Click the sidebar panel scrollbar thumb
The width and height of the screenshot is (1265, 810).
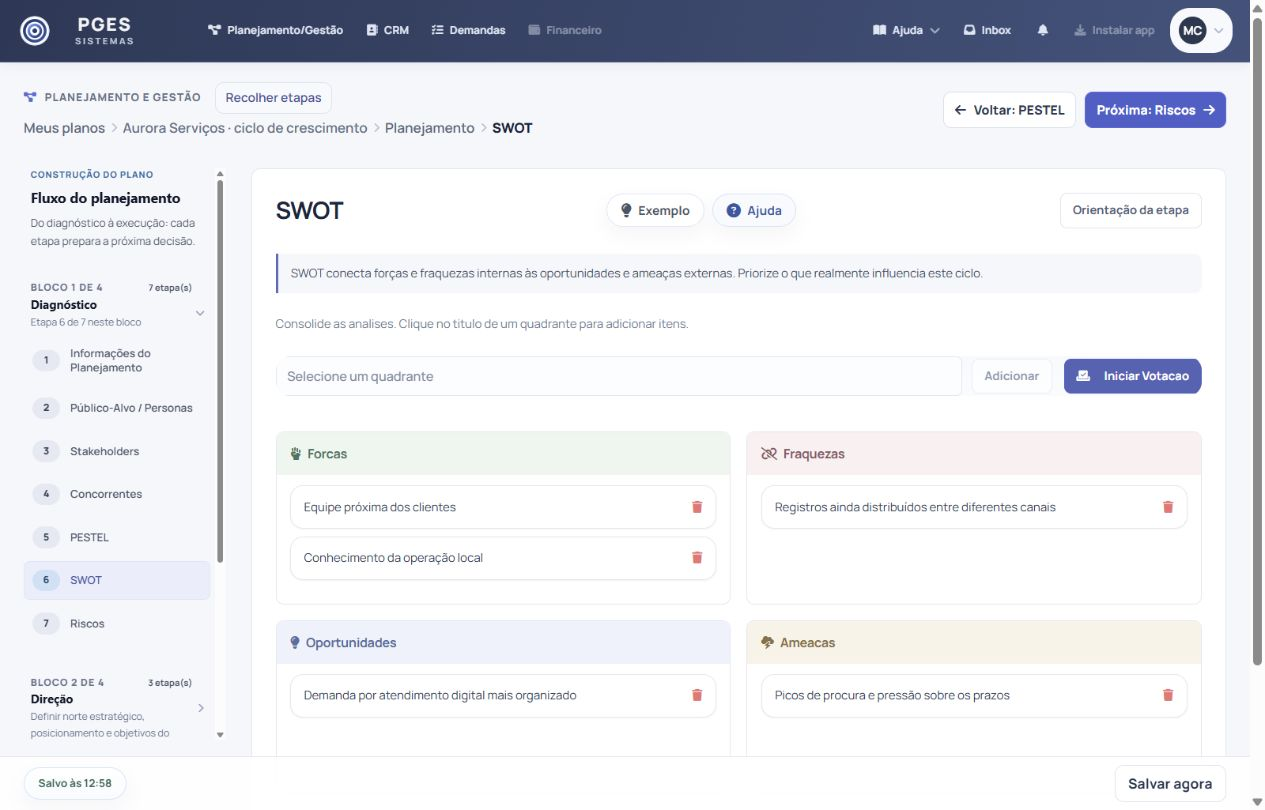[220, 372]
